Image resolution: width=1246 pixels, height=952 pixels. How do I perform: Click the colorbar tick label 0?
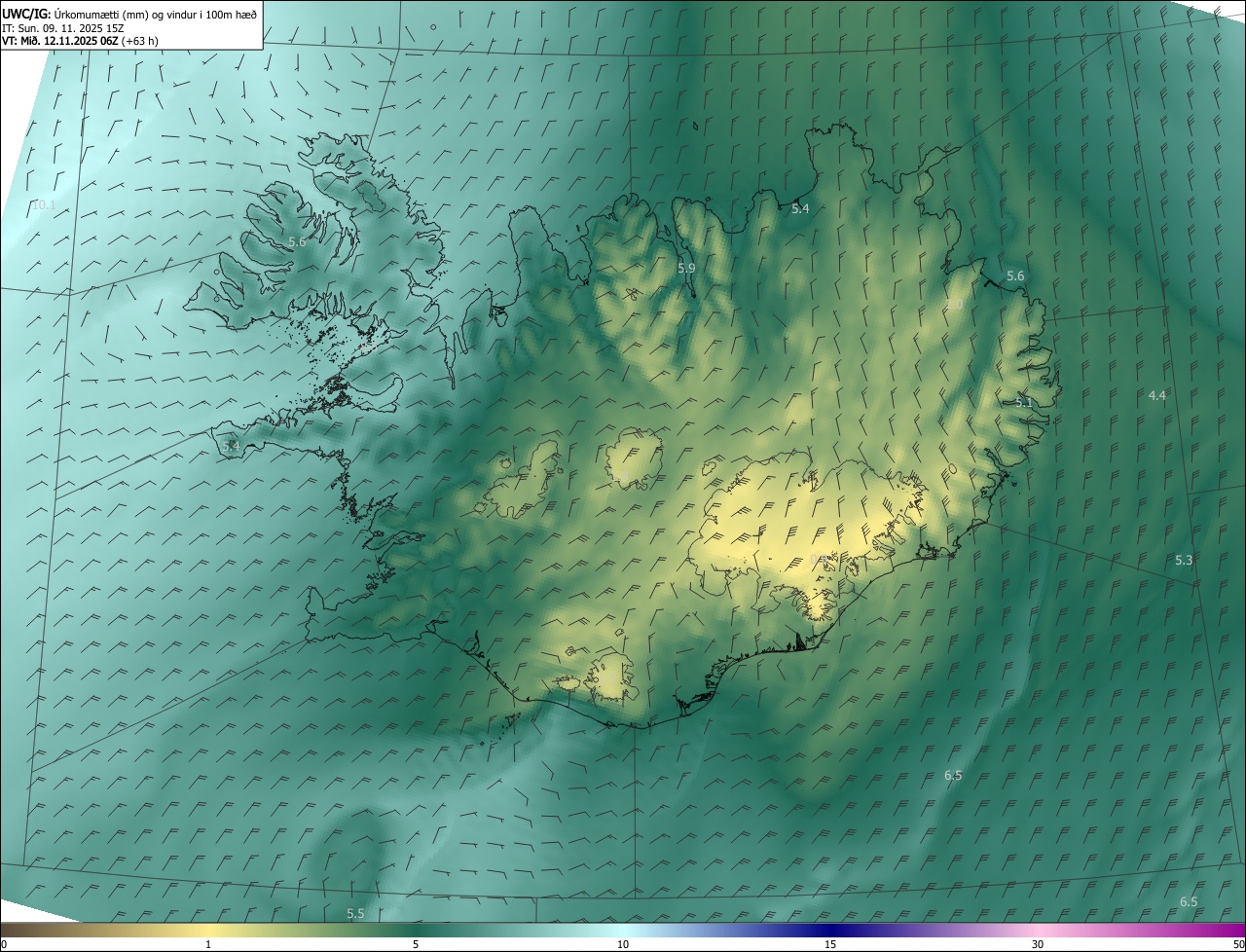[x=4, y=944]
